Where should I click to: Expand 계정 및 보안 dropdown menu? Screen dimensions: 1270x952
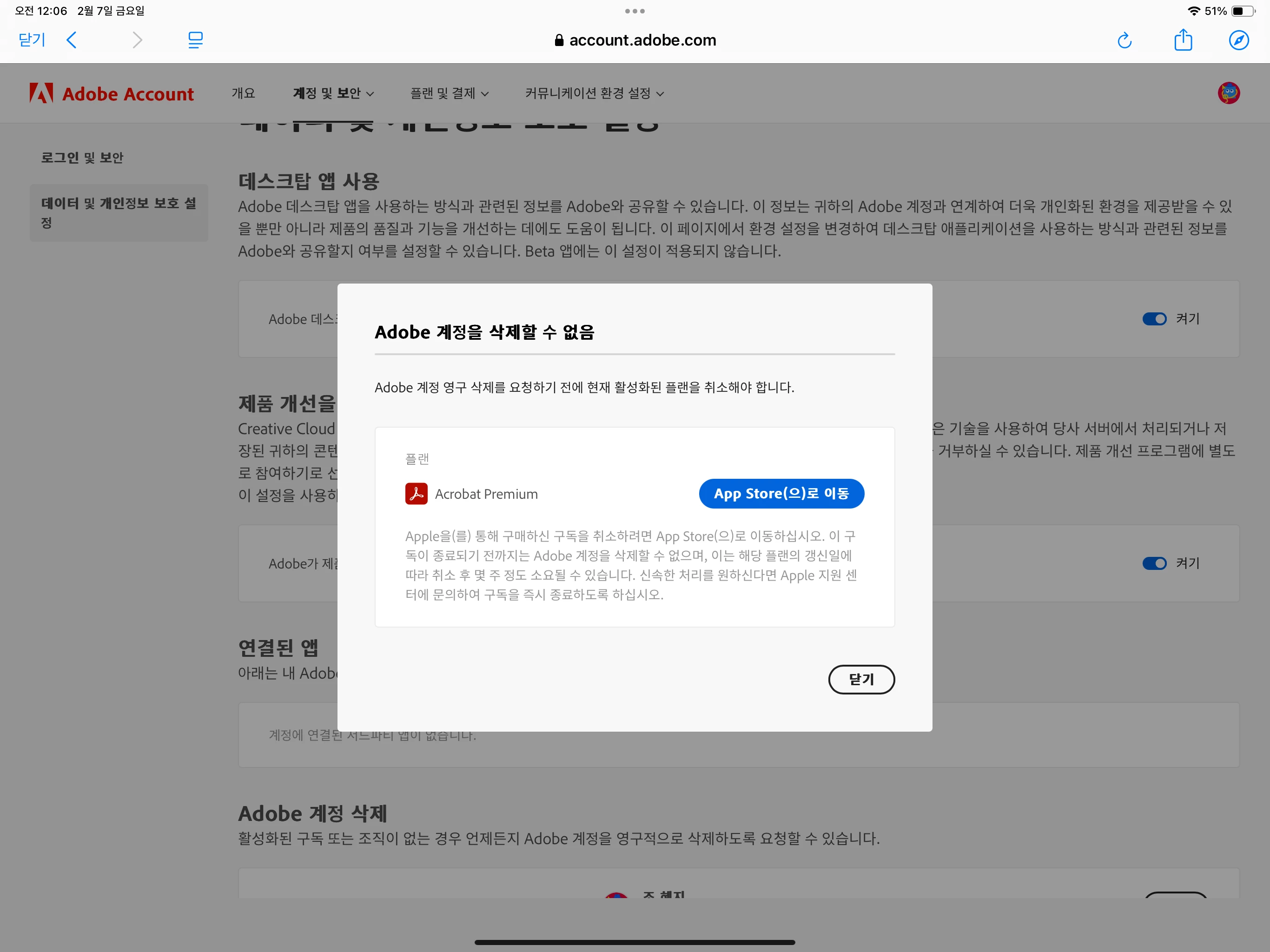(333, 93)
